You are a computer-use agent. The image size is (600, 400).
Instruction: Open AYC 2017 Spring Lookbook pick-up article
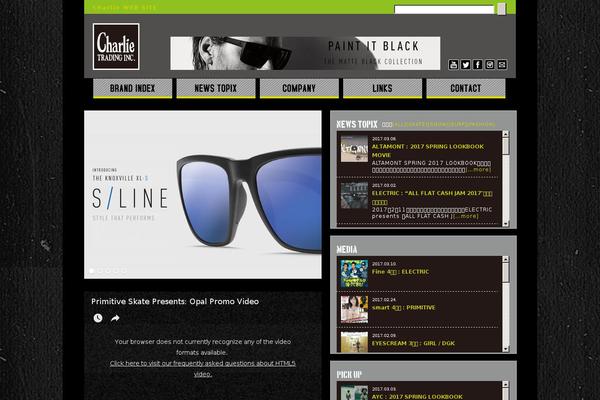(x=417, y=397)
